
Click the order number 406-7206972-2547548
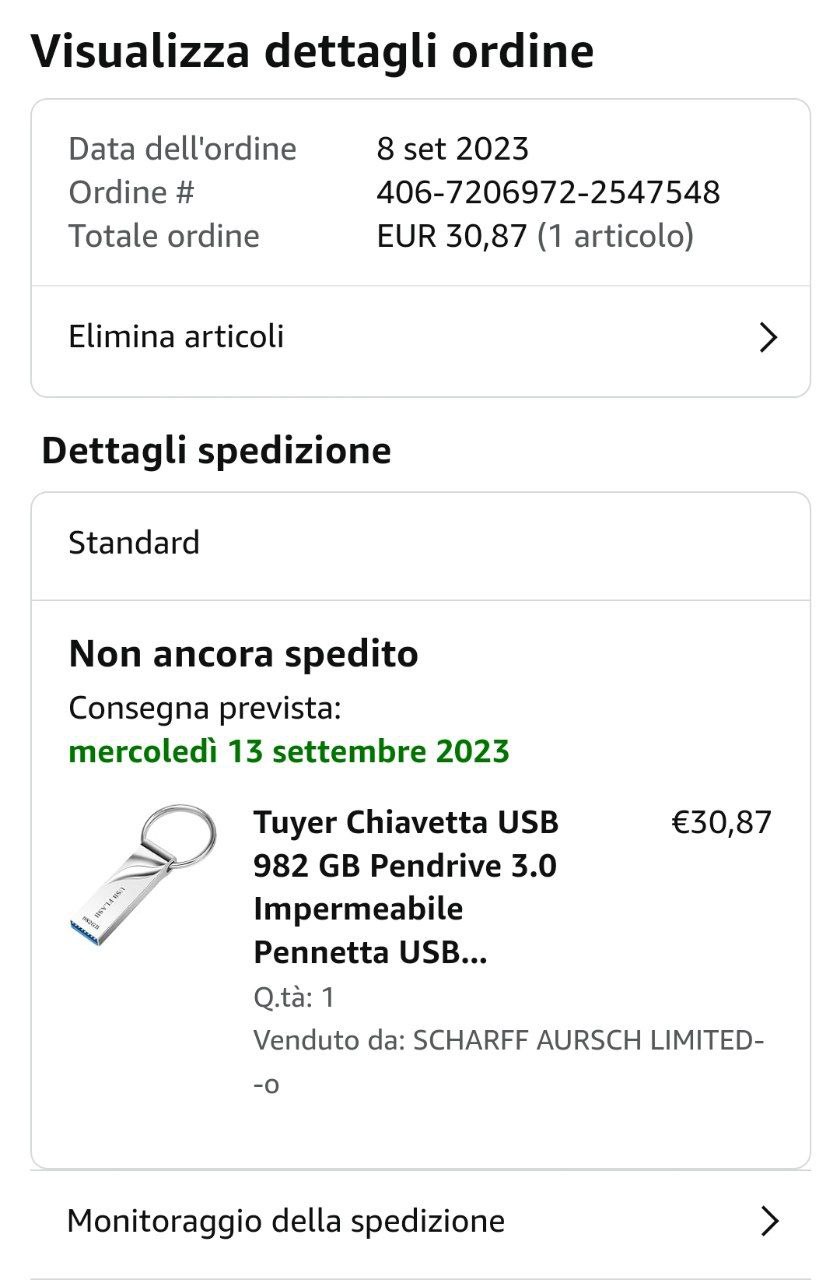click(x=548, y=192)
